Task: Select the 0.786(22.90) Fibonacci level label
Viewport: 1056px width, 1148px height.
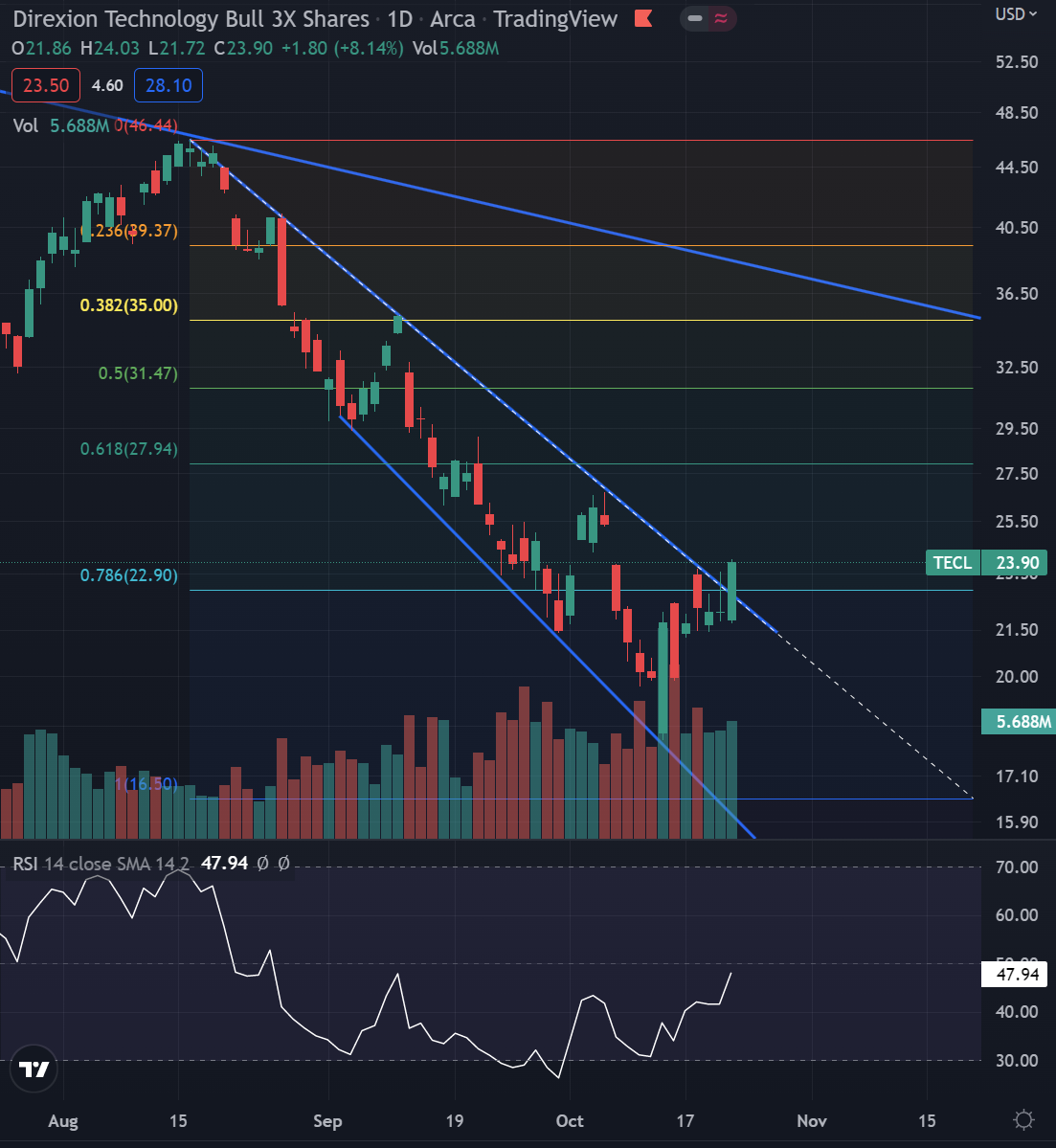Action: [129, 575]
